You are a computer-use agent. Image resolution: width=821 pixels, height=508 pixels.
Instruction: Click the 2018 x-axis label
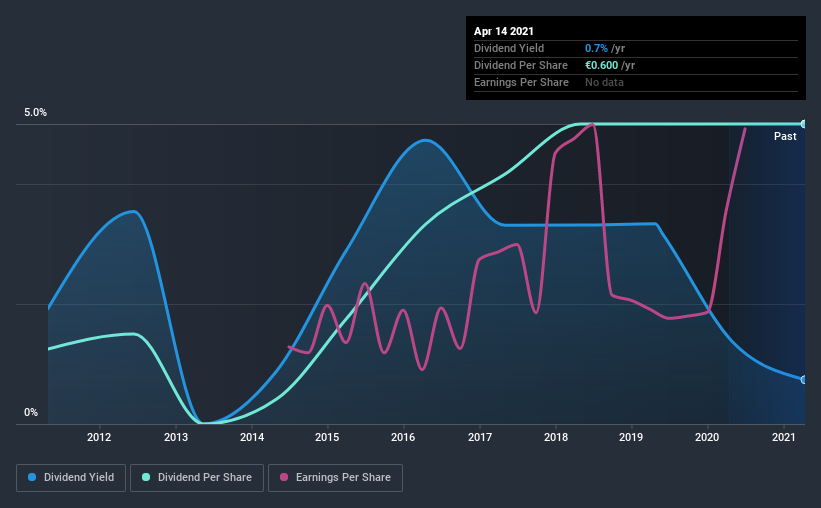tap(556, 437)
